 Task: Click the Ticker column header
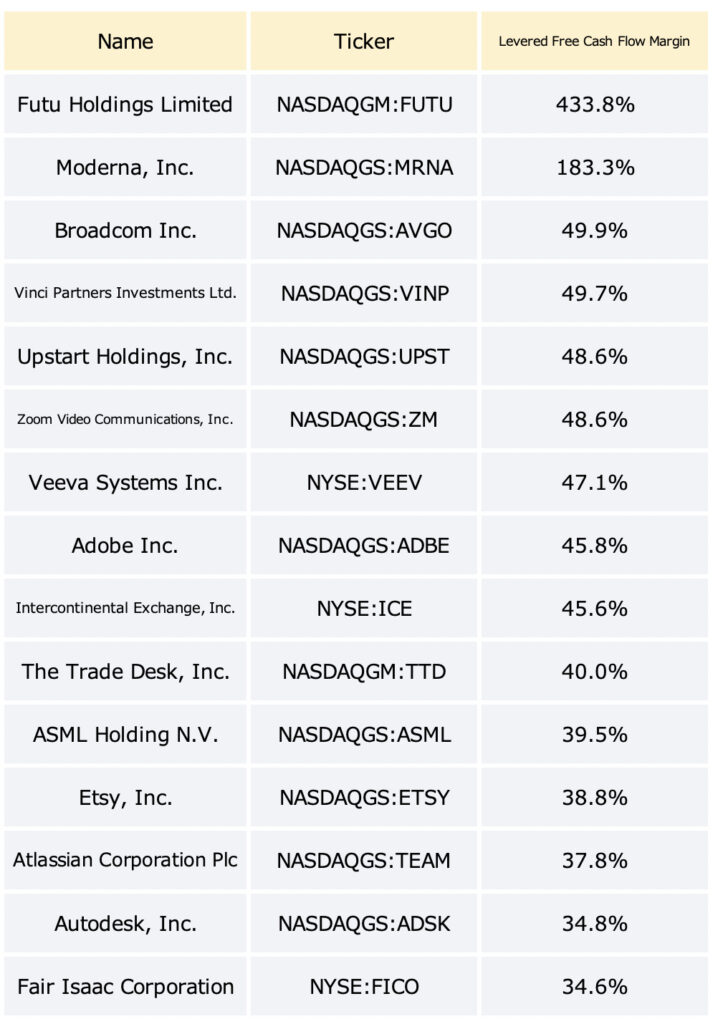[x=364, y=40]
